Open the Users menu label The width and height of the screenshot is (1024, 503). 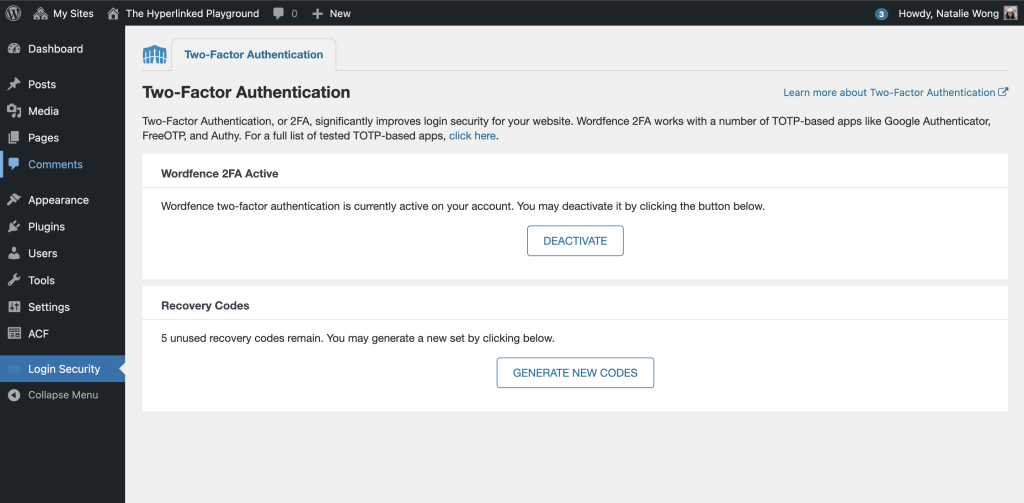[42, 253]
